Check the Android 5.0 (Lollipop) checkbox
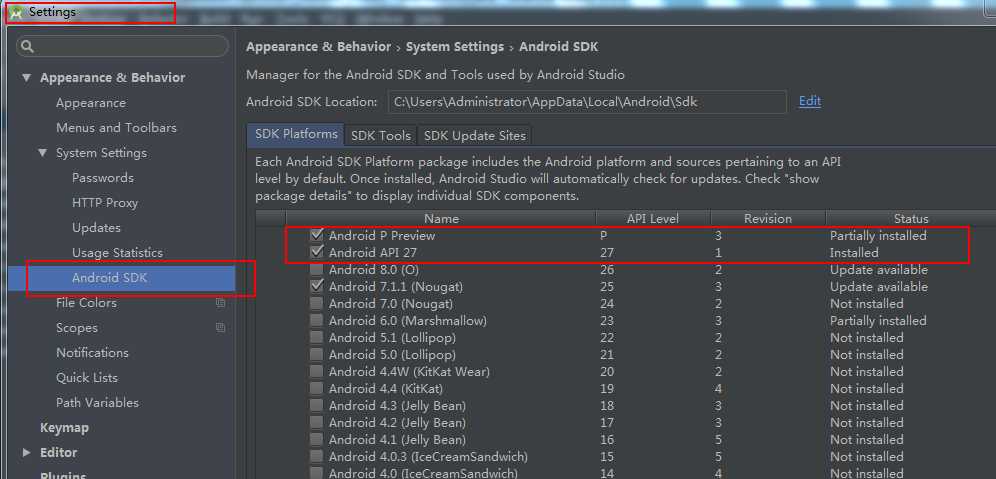Image resolution: width=996 pixels, height=479 pixels. (316, 354)
